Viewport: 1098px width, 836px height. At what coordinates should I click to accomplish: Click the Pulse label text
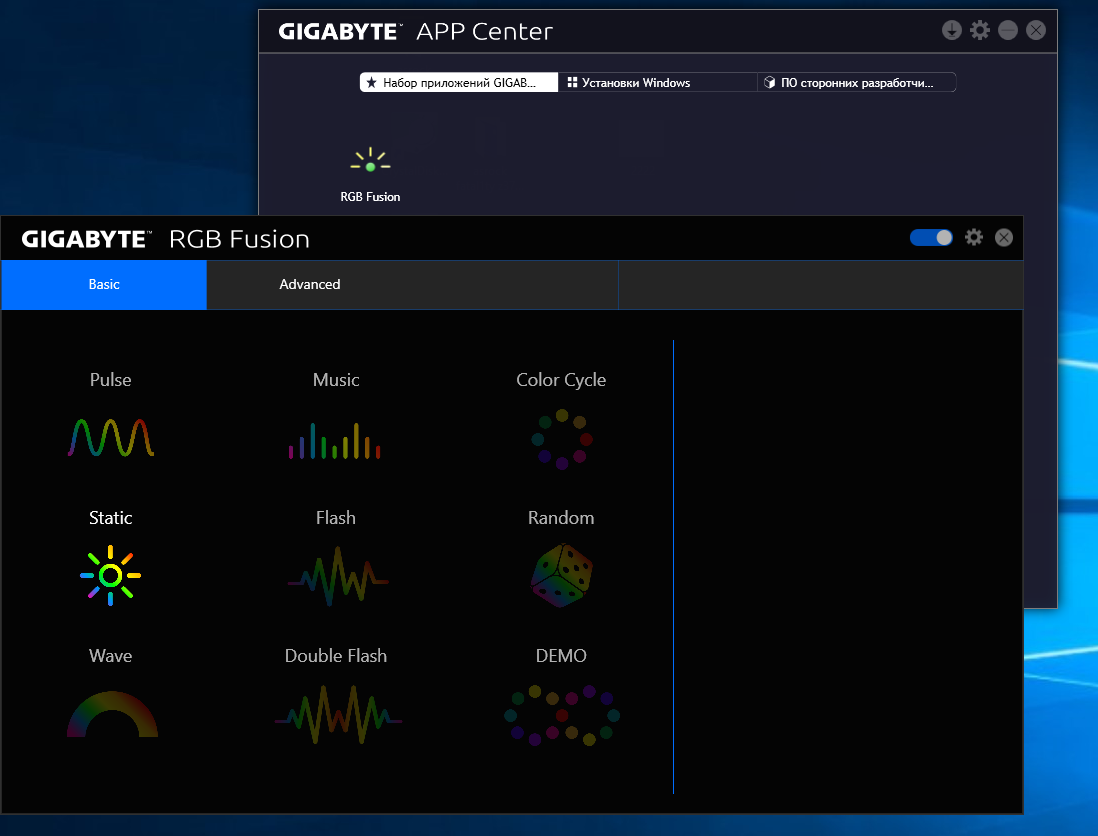pyautogui.click(x=111, y=379)
